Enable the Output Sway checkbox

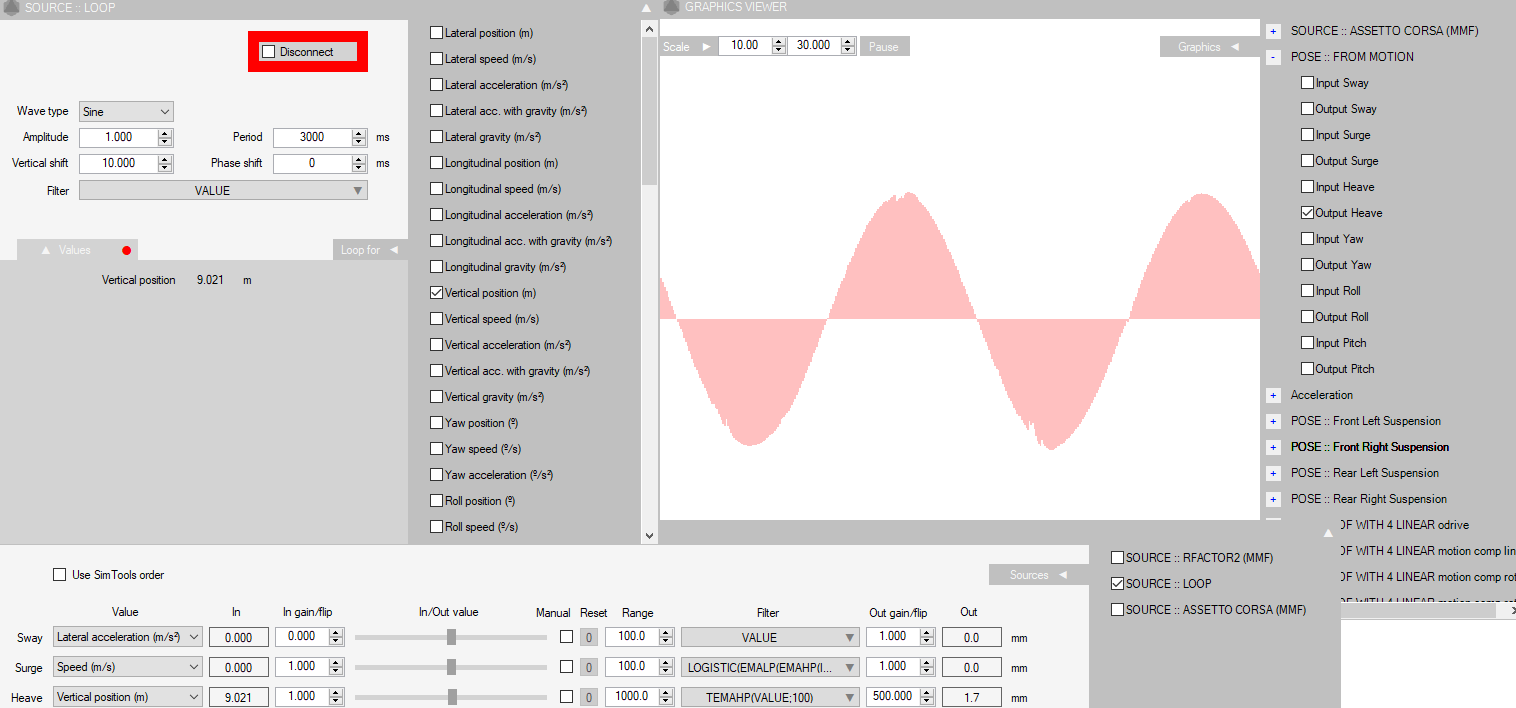tap(1307, 109)
